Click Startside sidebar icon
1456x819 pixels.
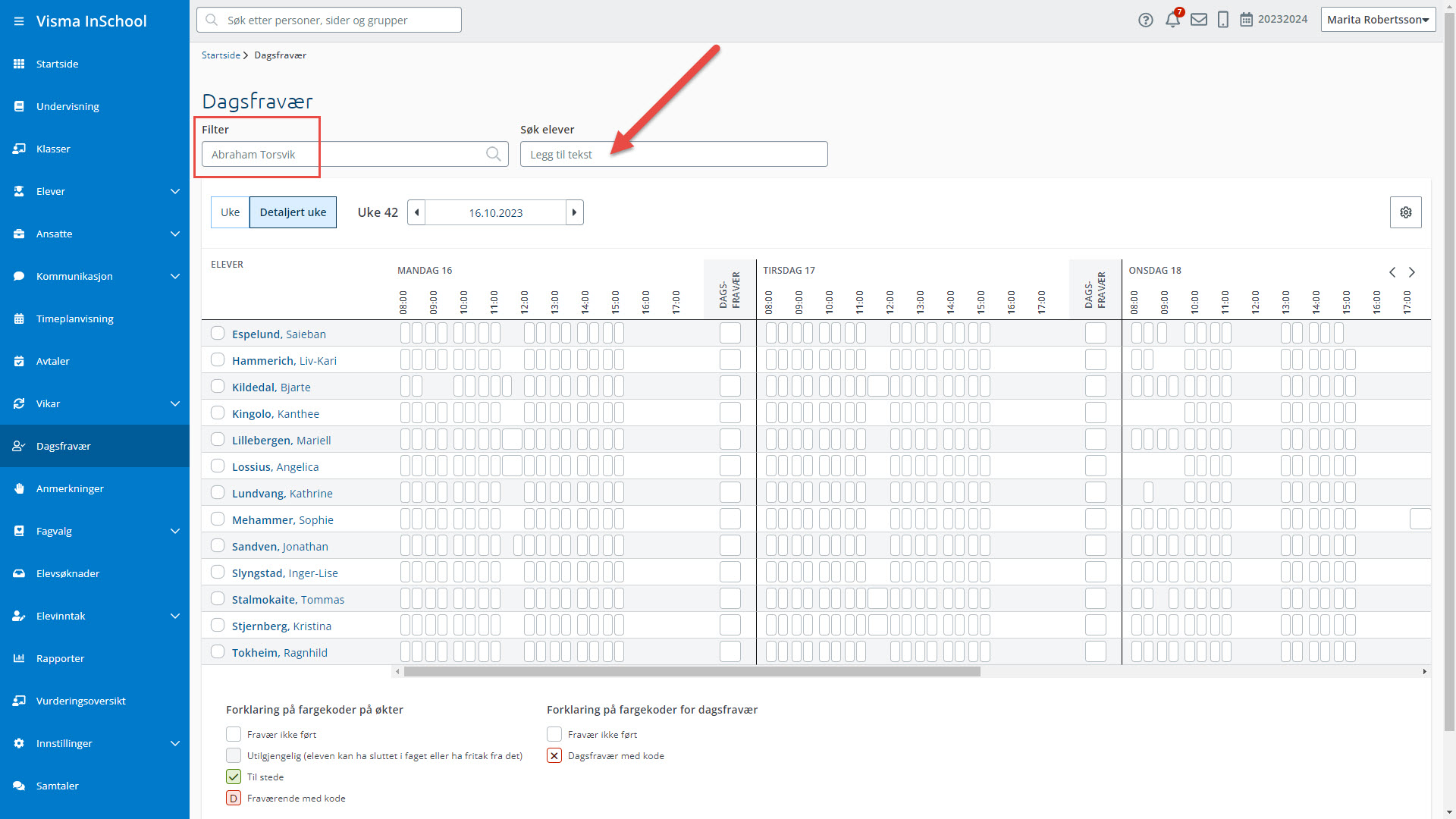pos(19,64)
